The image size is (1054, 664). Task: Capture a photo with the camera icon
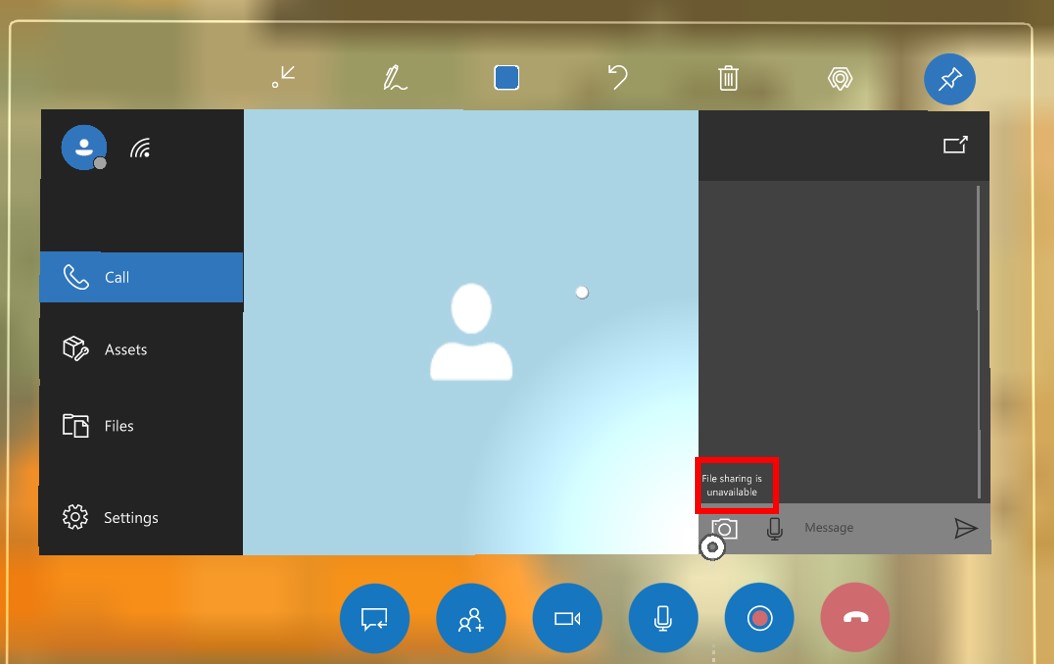click(x=722, y=527)
